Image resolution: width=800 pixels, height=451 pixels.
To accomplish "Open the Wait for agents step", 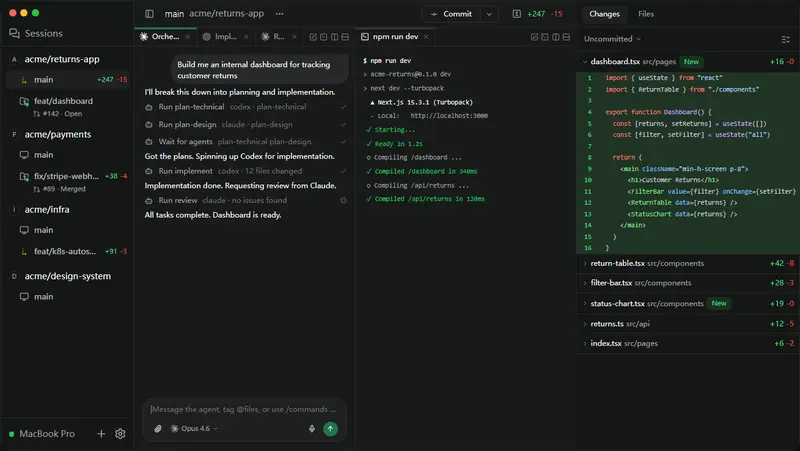I will [x=245, y=141].
